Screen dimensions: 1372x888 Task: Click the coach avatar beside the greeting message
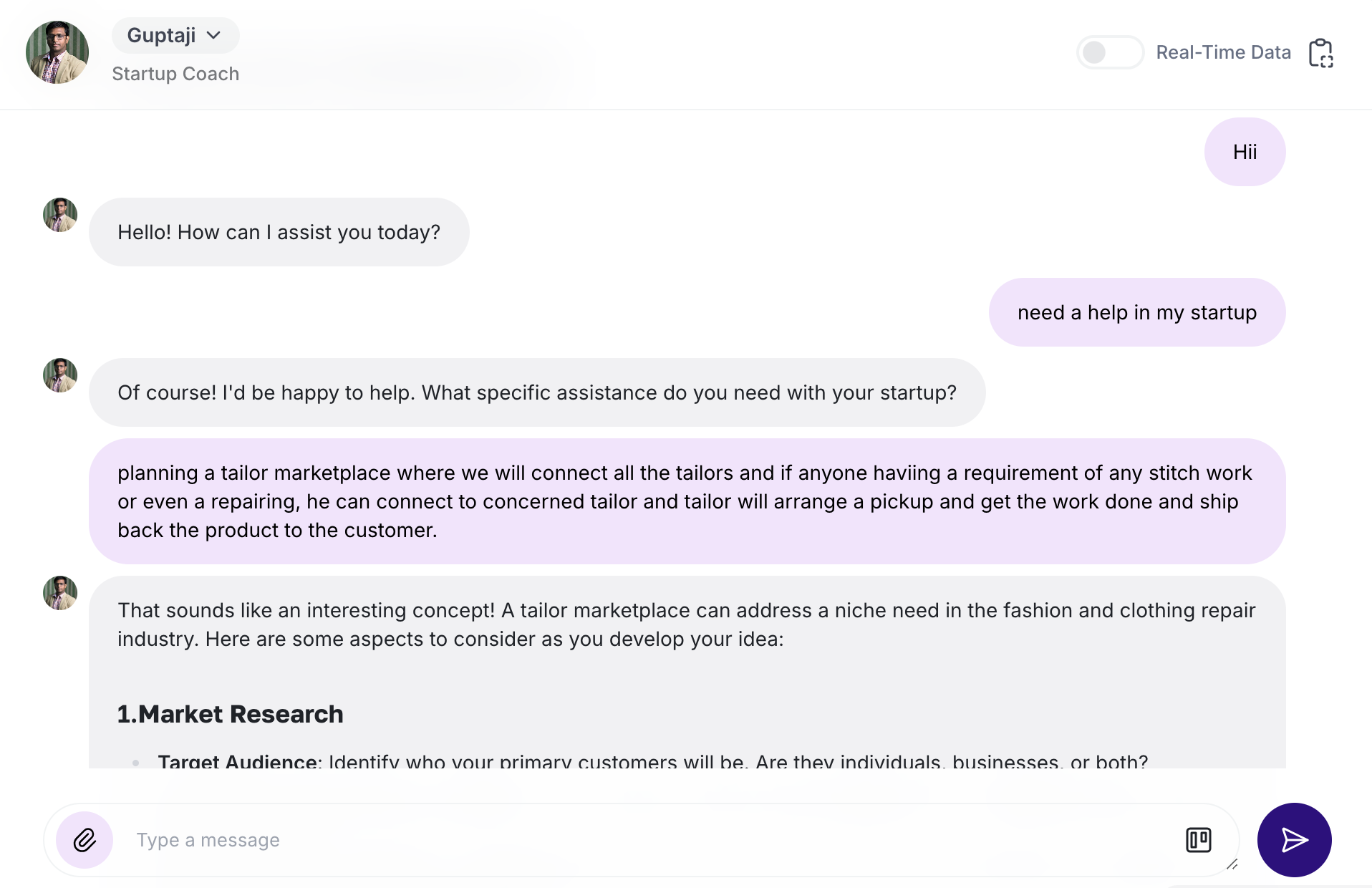60,215
